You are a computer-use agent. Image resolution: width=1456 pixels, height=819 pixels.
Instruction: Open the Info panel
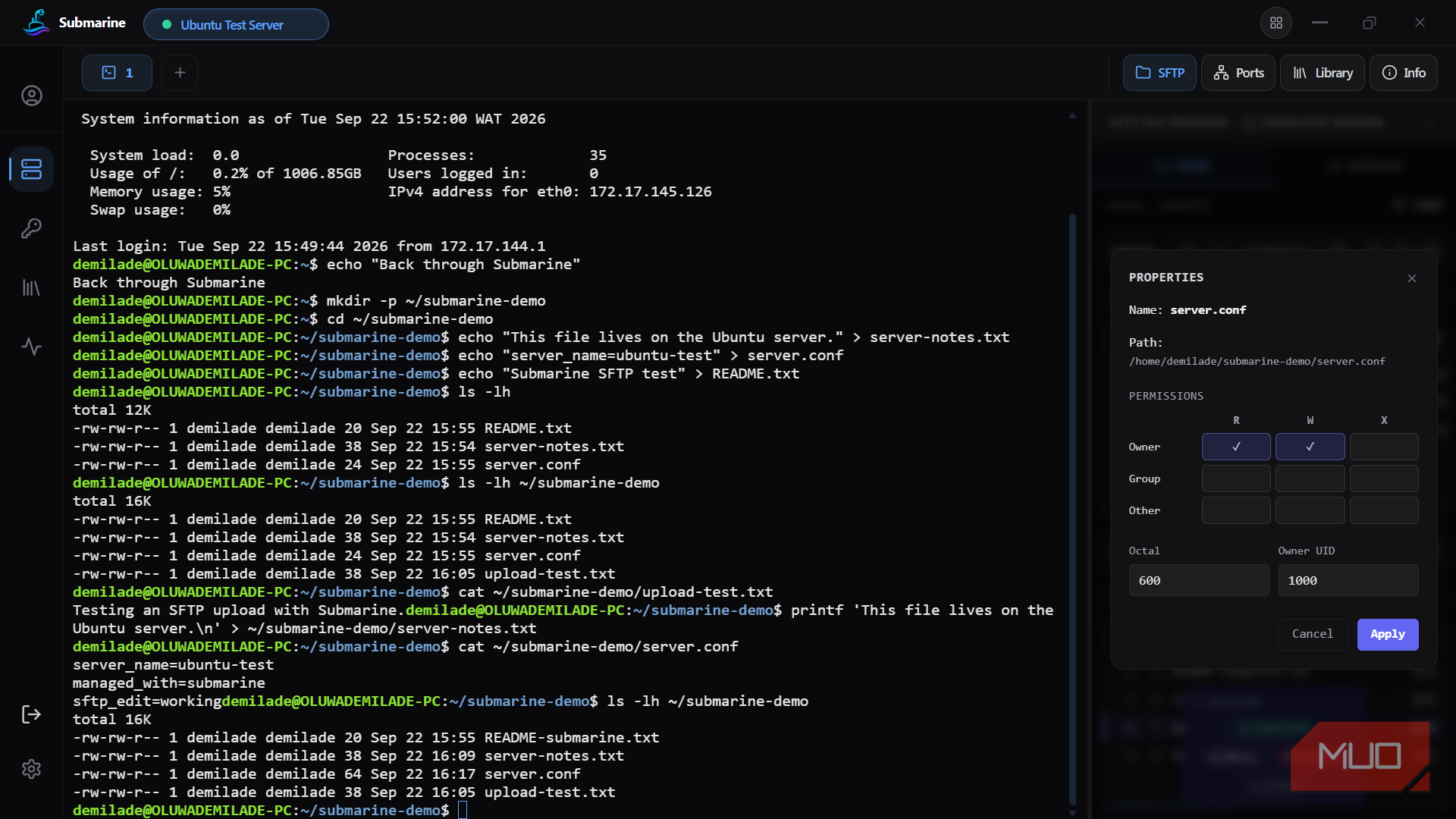click(1404, 73)
